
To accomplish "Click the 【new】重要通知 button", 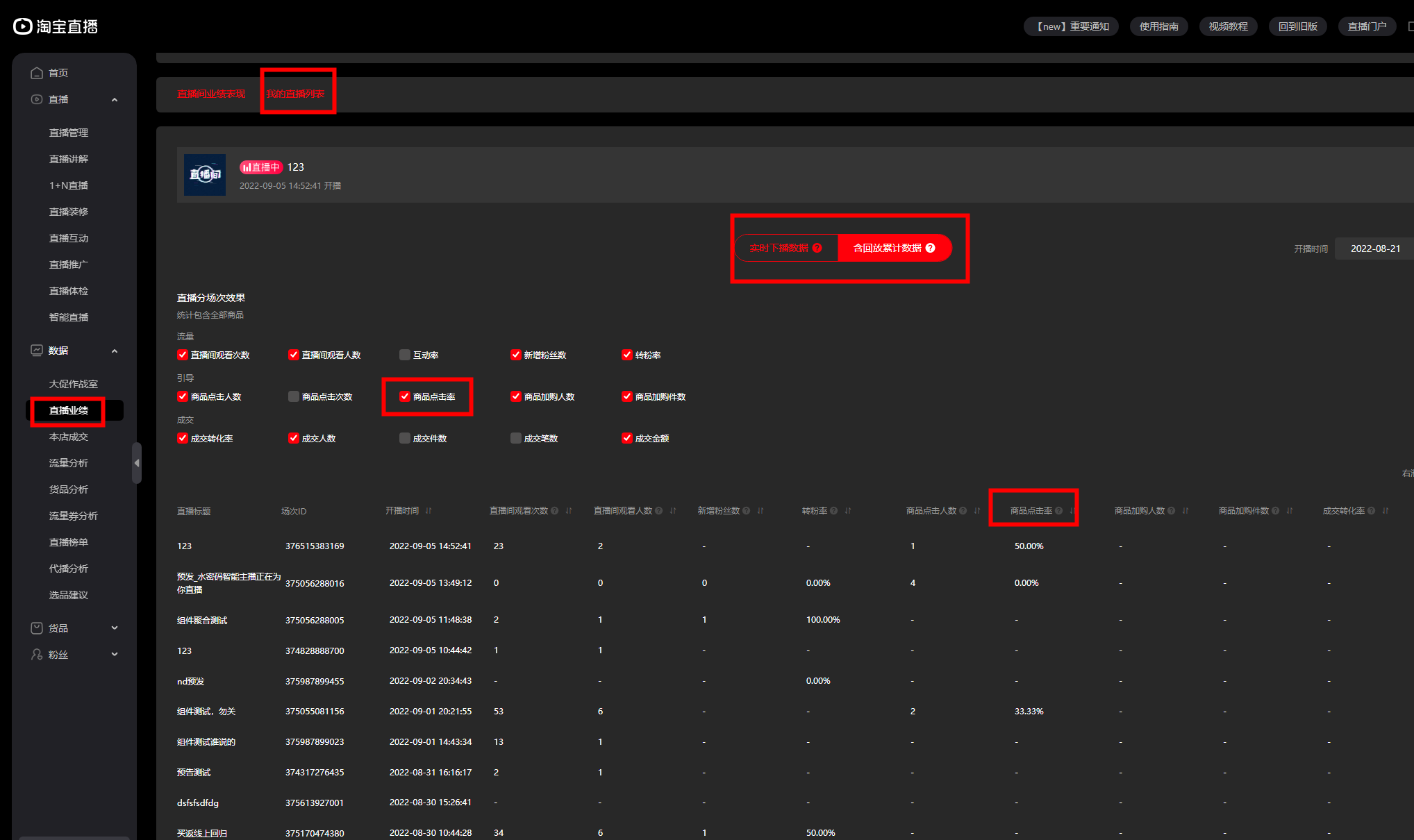I will [1071, 26].
